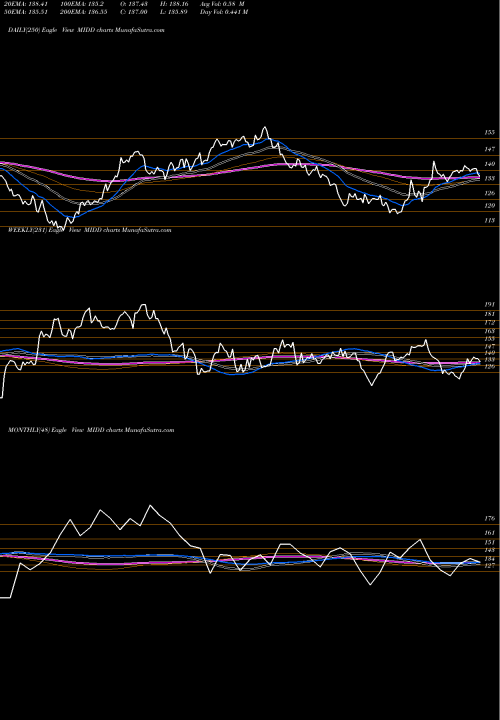The width and height of the screenshot is (500, 720).
Task: Click the 172 price label on weekly chart
Action: (490, 323)
